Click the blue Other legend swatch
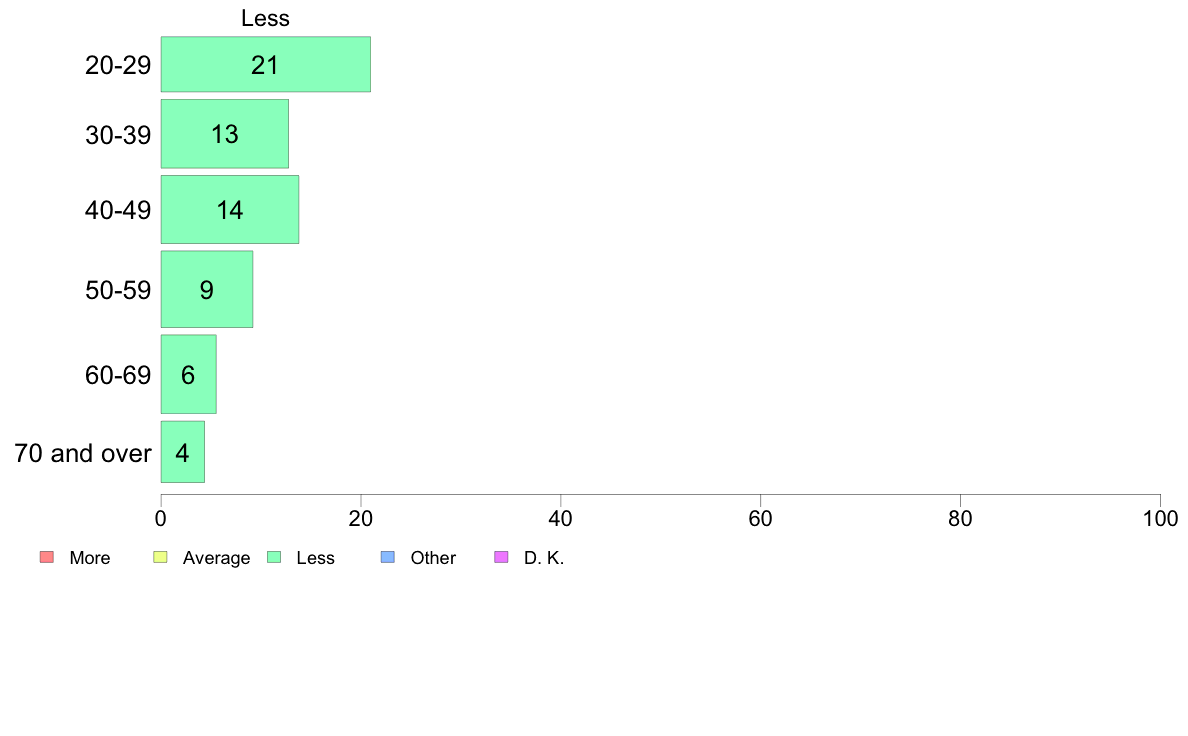This screenshot has width=1188, height=736. tap(388, 557)
